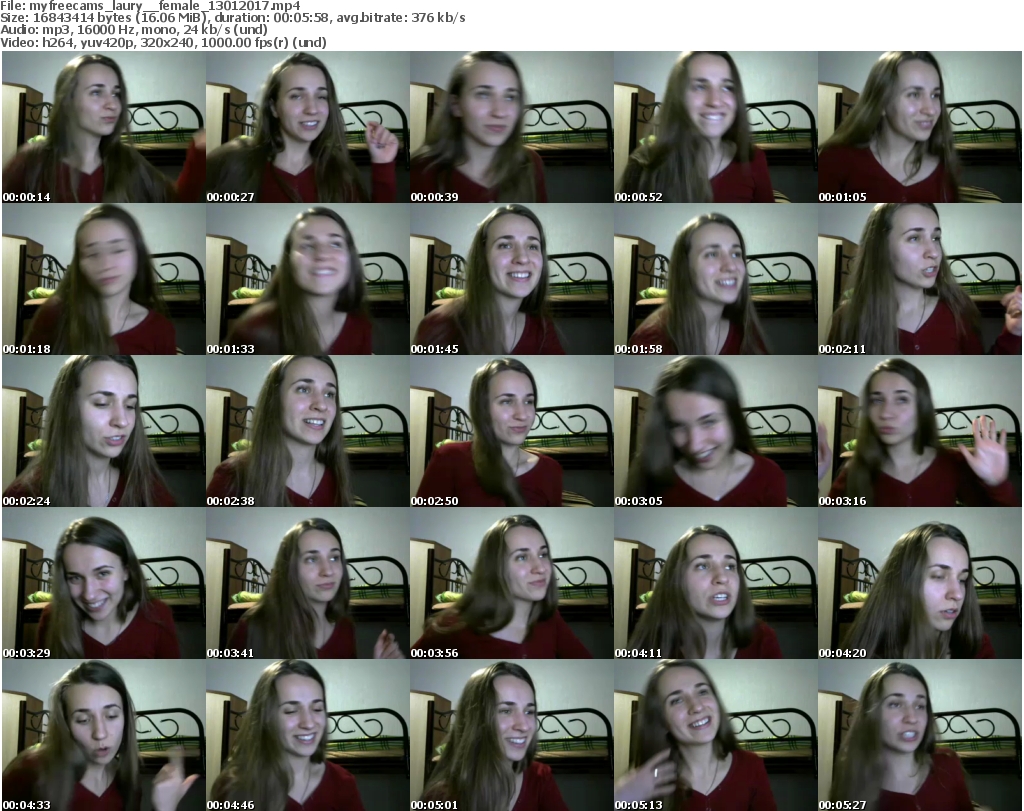Select the thumbnail timestamped 00:03:29
Image resolution: width=1024 pixels, height=811 pixels.
[104, 583]
